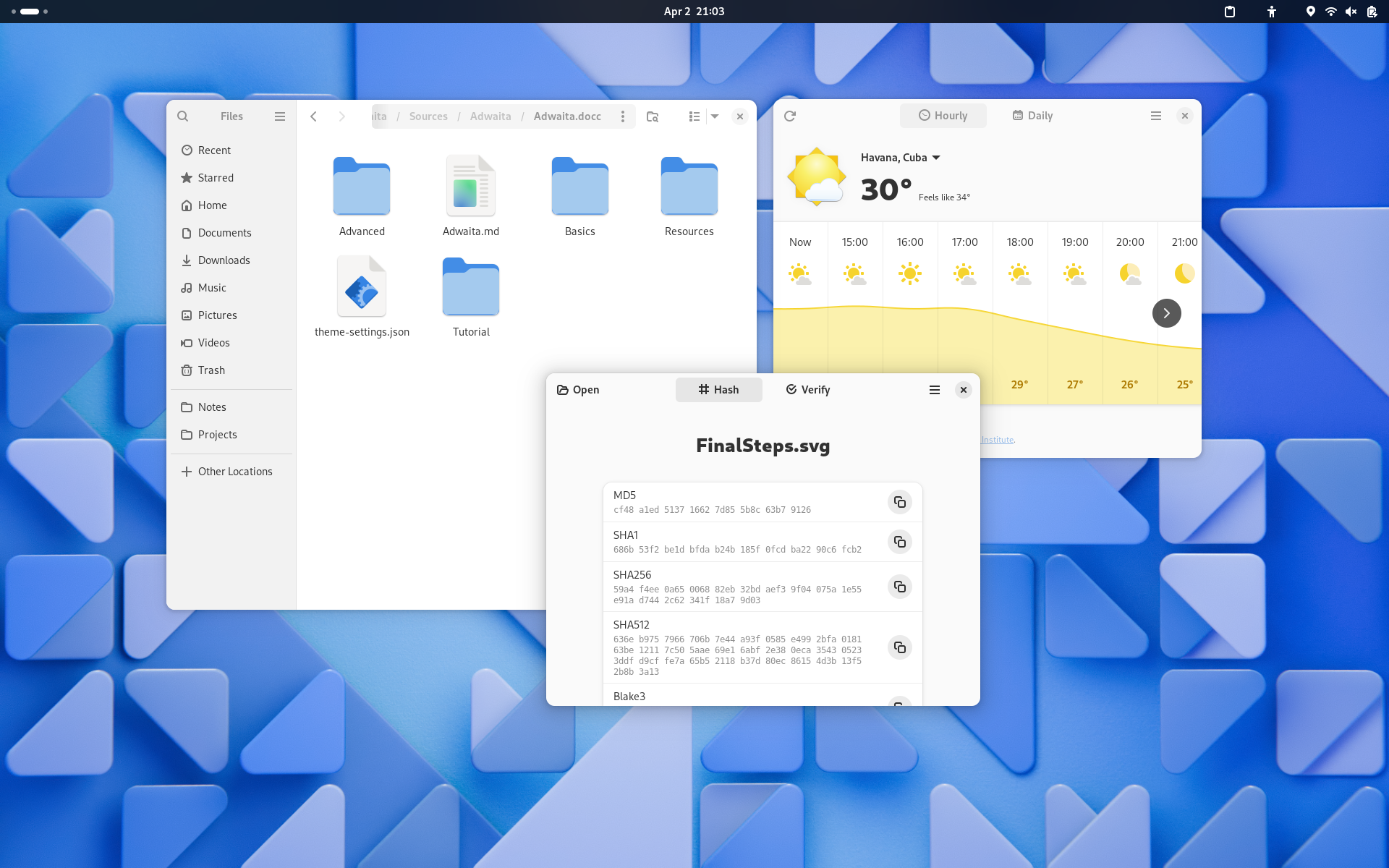1389x868 pixels.
Task: Select Downloads in the Files sidebar
Action: pyautogui.click(x=224, y=260)
